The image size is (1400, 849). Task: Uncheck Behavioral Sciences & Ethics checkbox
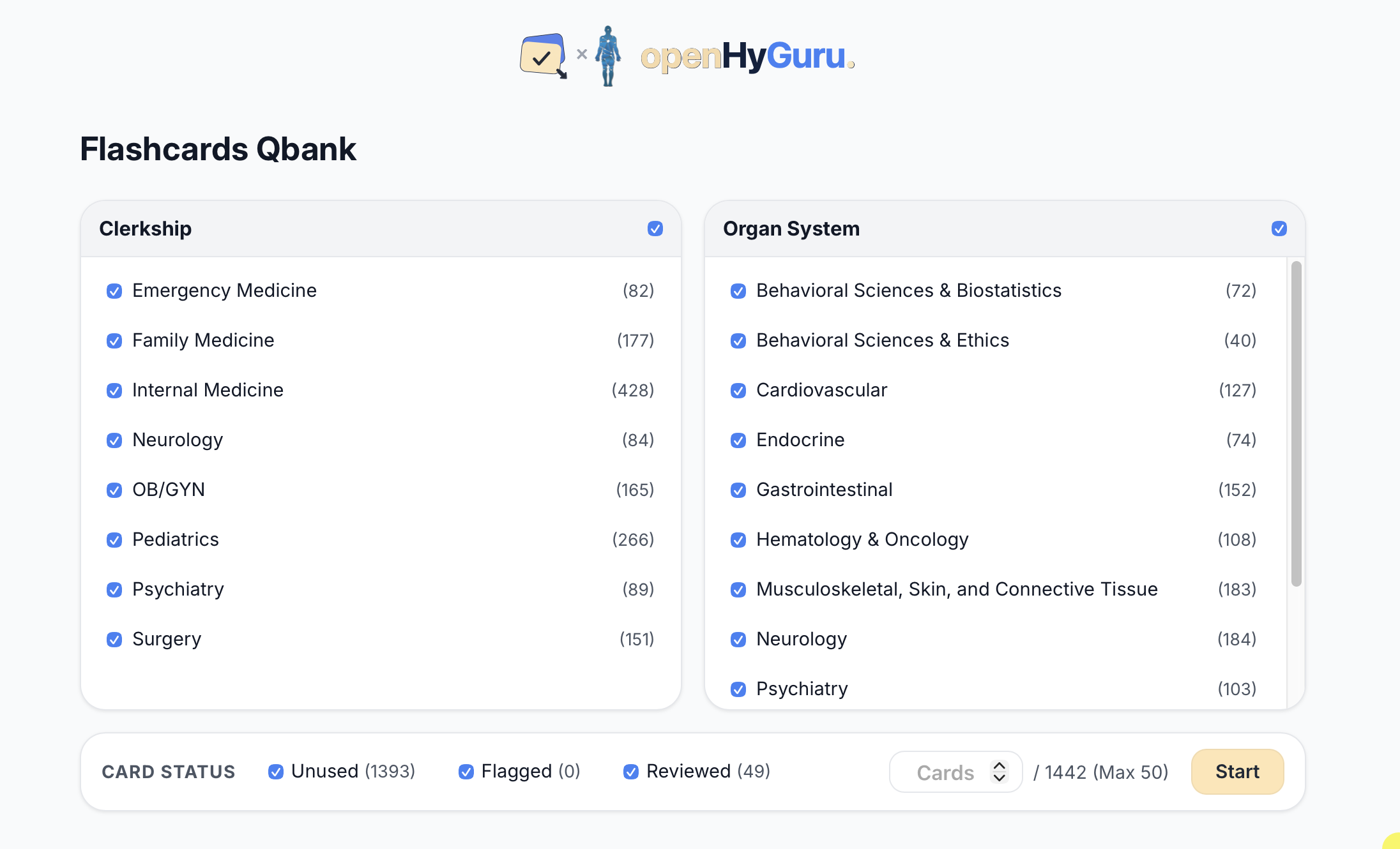(x=738, y=341)
